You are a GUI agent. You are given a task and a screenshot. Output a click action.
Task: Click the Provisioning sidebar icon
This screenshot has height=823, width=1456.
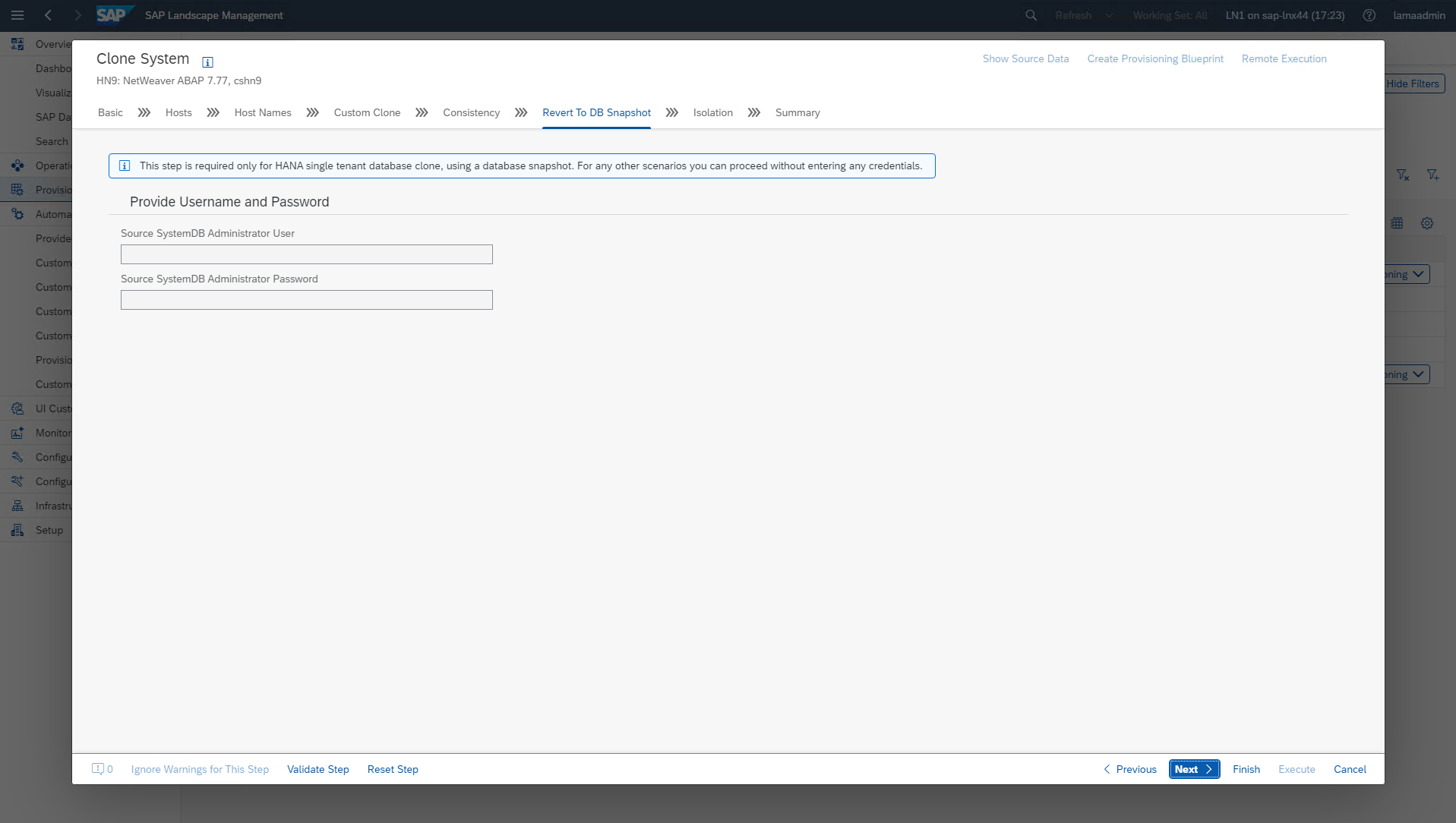(17, 190)
